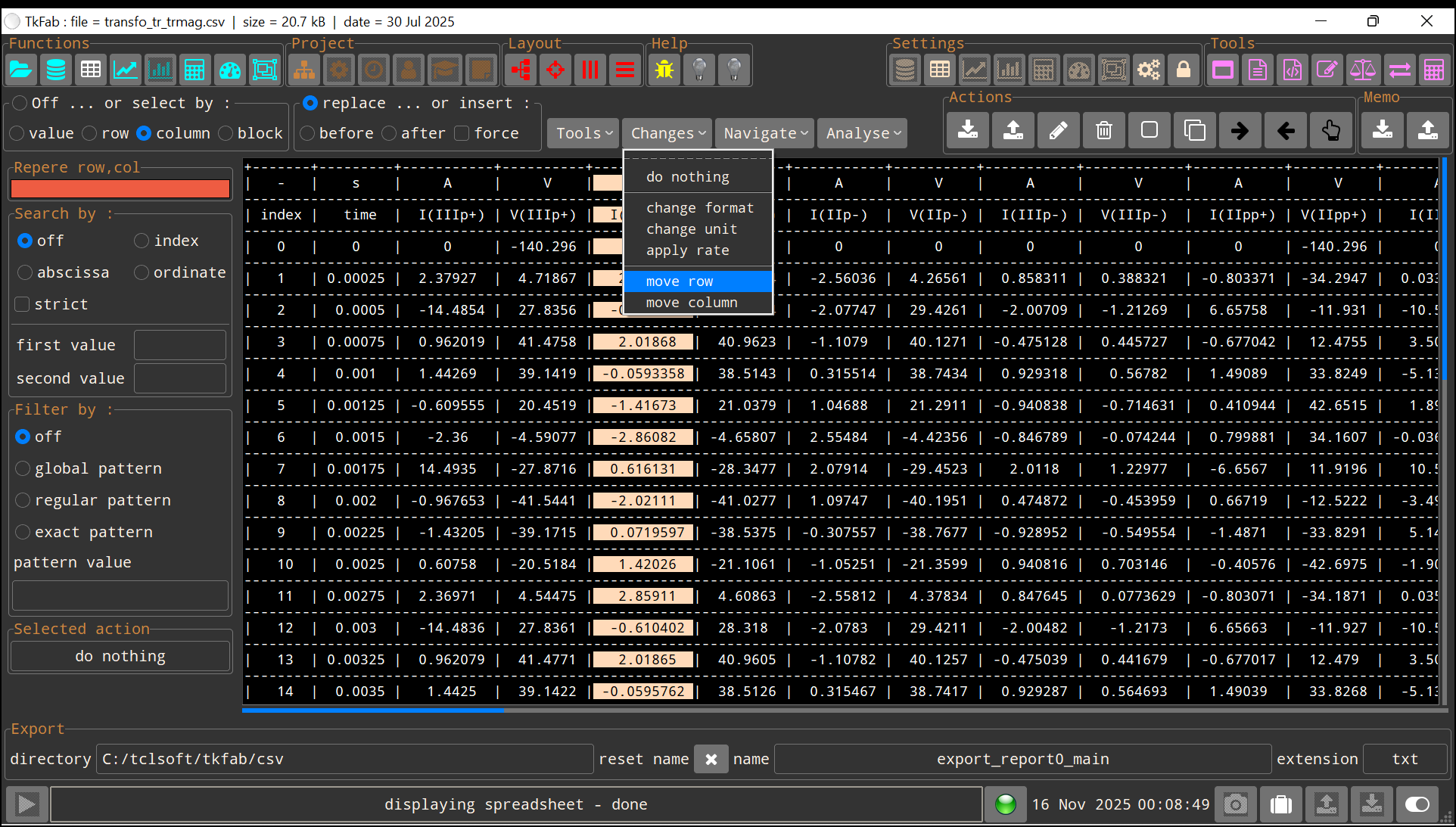Choose 'move column' from Changes menu
Image resolution: width=1456 pixels, height=827 pixels.
click(x=691, y=303)
